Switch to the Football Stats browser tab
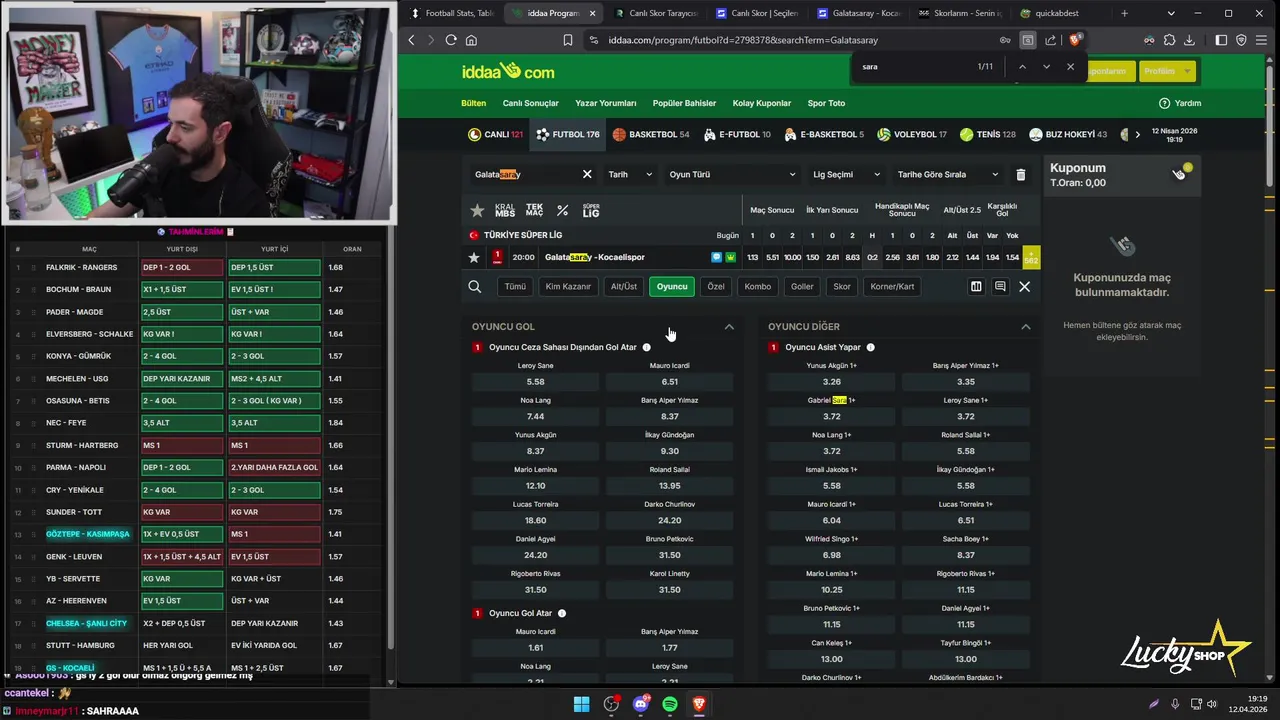The image size is (1280, 720). pos(452,13)
